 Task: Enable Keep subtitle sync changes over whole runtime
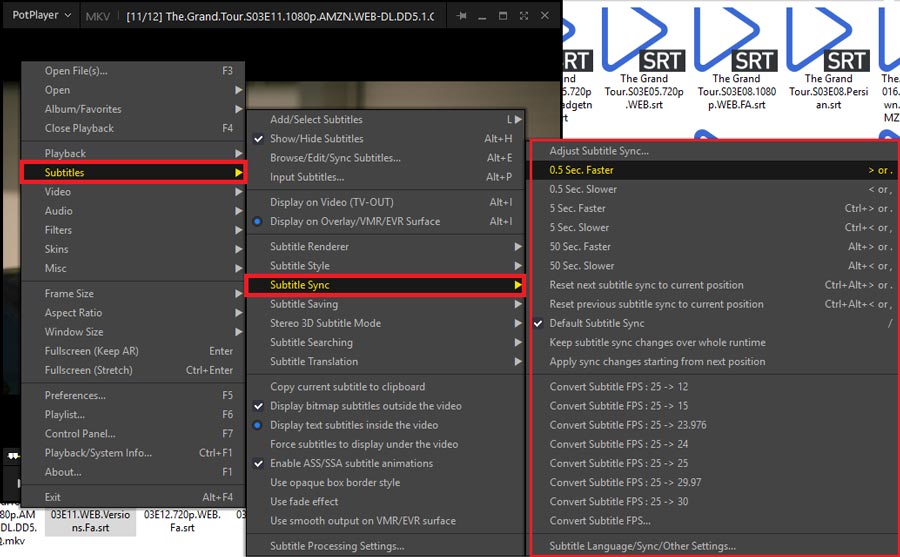click(x=714, y=343)
